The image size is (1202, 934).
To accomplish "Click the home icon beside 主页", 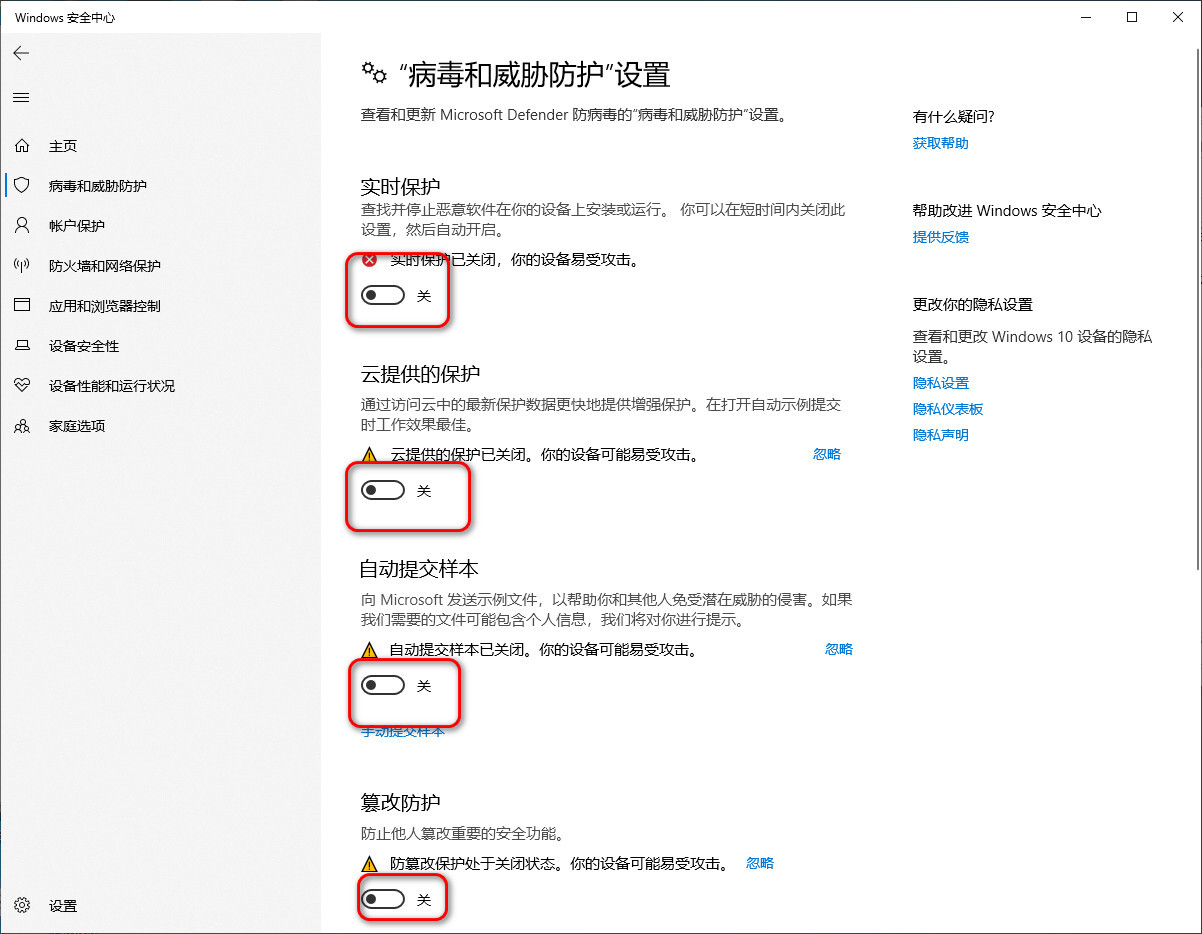I will (22, 146).
